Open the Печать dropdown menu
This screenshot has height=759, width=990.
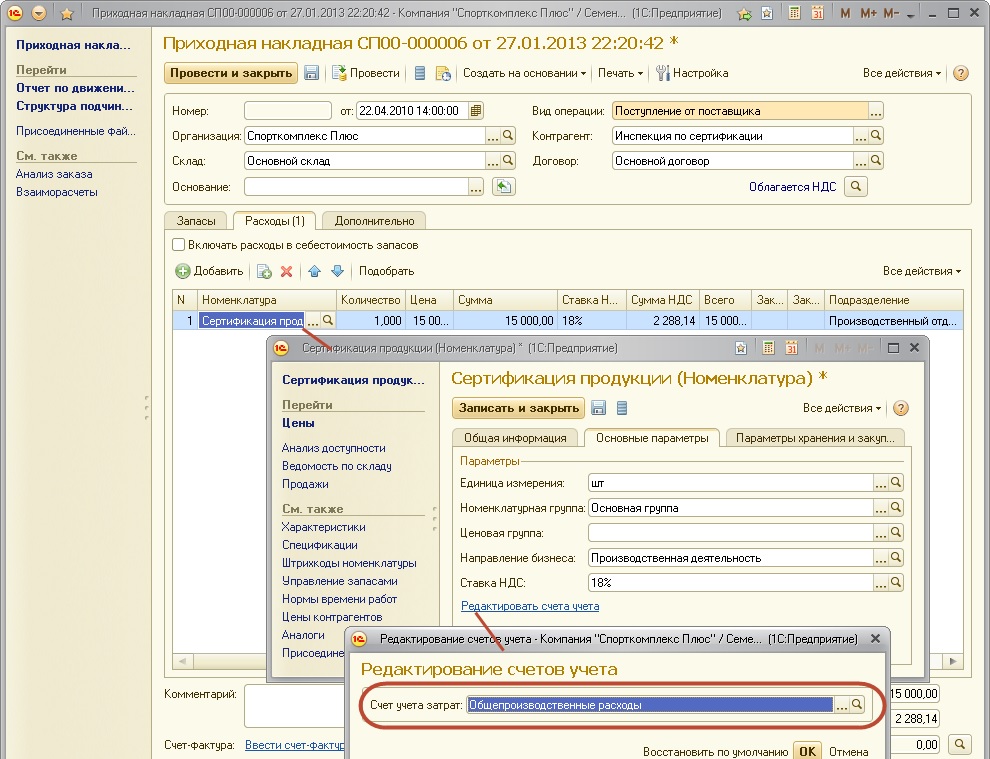(x=620, y=73)
